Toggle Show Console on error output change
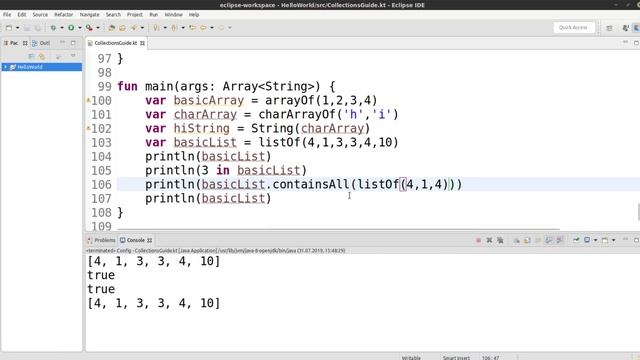 click(x=560, y=240)
